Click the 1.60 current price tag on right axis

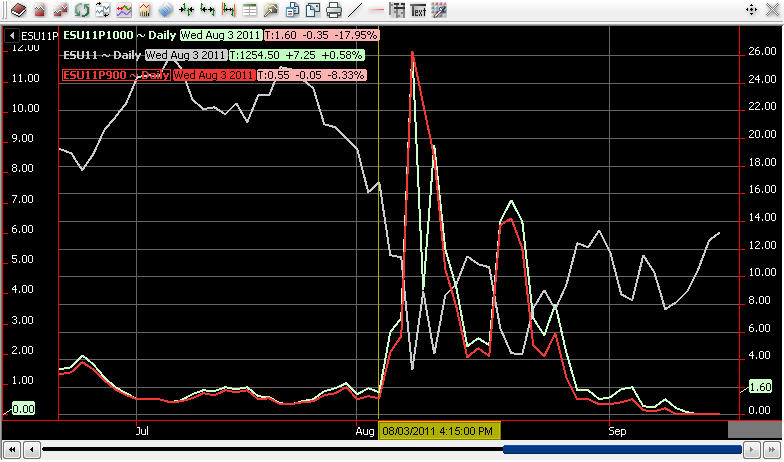[x=760, y=387]
